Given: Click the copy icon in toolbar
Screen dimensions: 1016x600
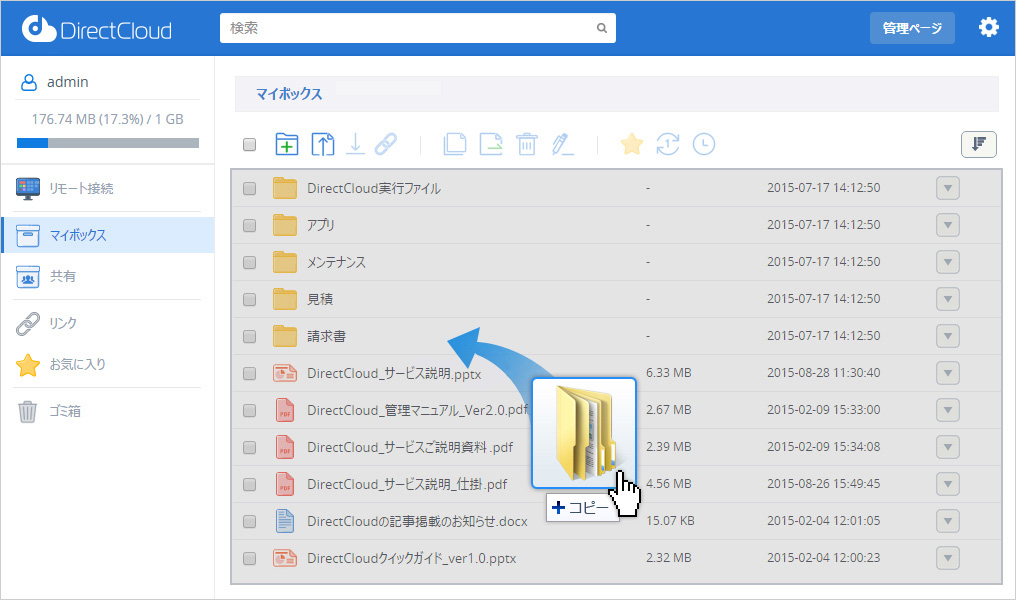Looking at the screenshot, I should (455, 144).
